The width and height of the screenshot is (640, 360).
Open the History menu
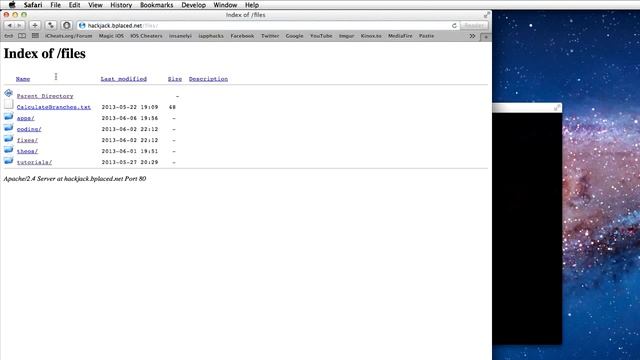tap(121, 5)
